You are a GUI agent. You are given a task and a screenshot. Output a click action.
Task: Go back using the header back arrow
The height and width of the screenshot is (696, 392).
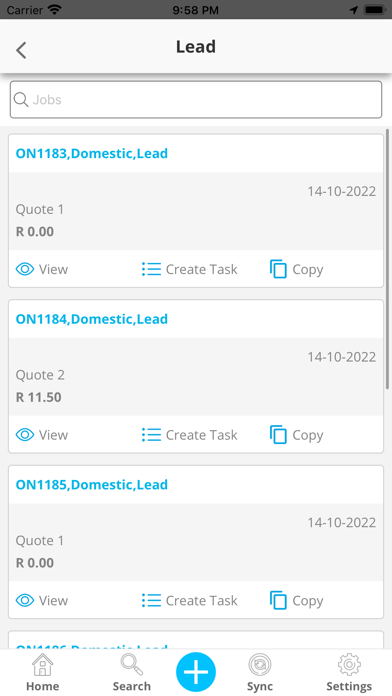pos(21,50)
